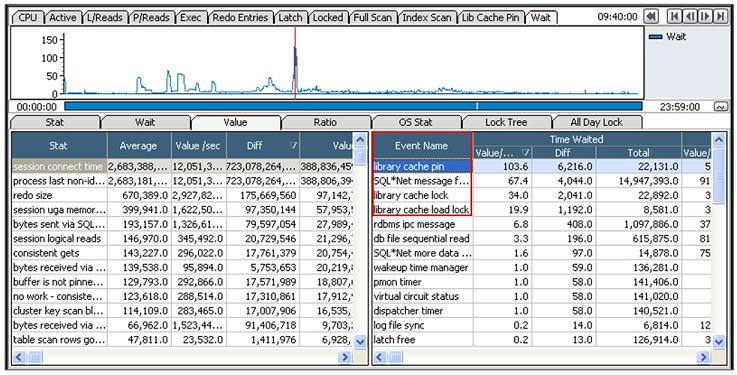Select the rdbms ipc message event
Image resolution: width=737 pixels, height=375 pixels.
point(542,224)
